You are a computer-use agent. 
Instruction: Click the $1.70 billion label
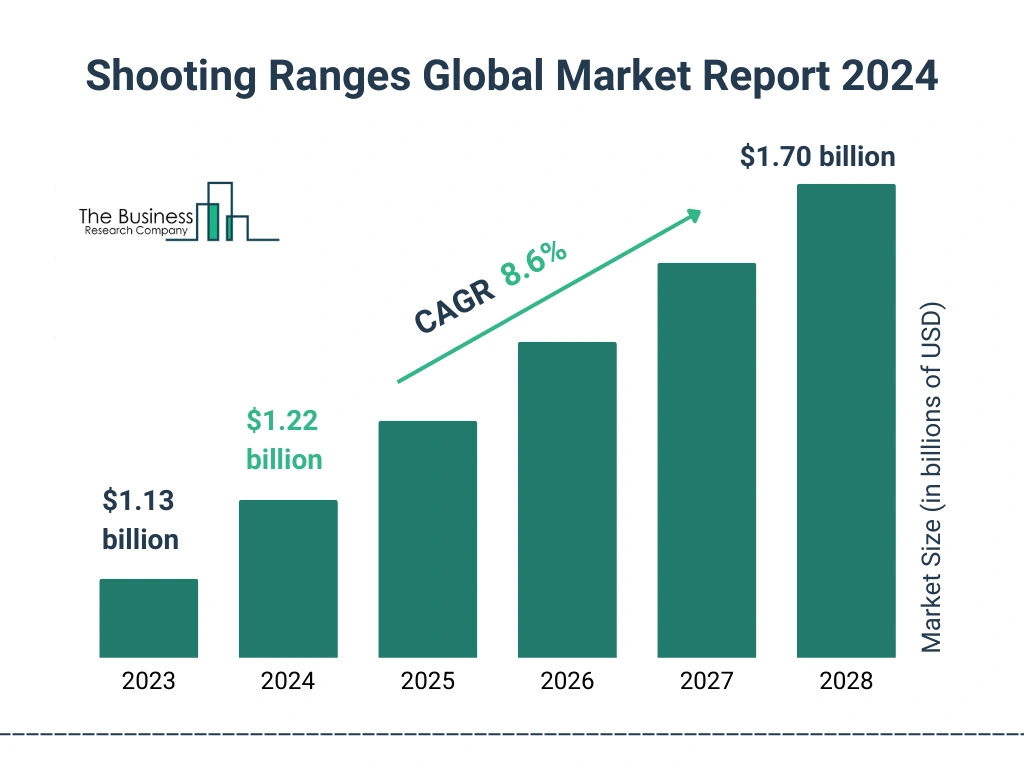click(x=818, y=157)
